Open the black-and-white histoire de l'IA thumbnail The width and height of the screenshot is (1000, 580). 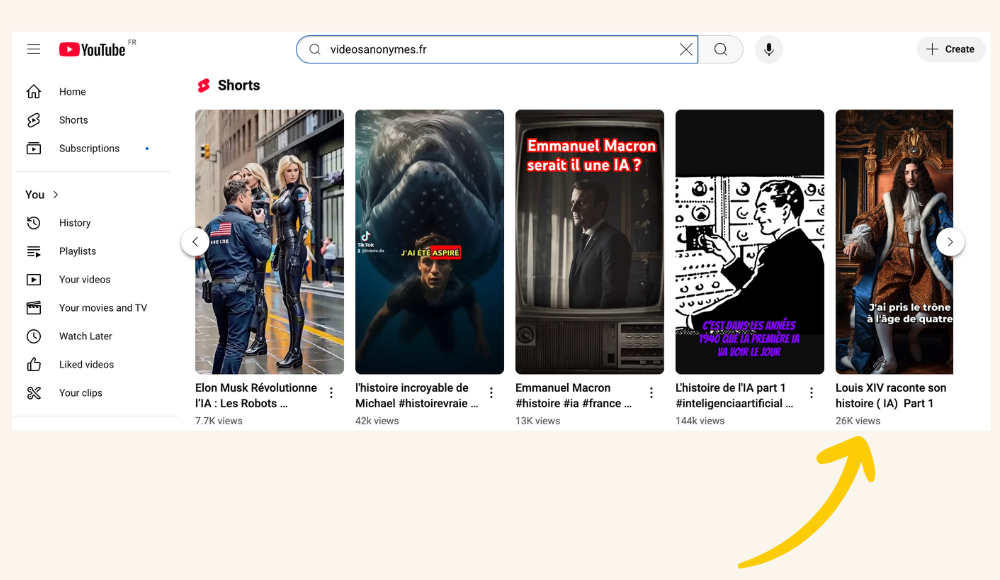pyautogui.click(x=749, y=242)
